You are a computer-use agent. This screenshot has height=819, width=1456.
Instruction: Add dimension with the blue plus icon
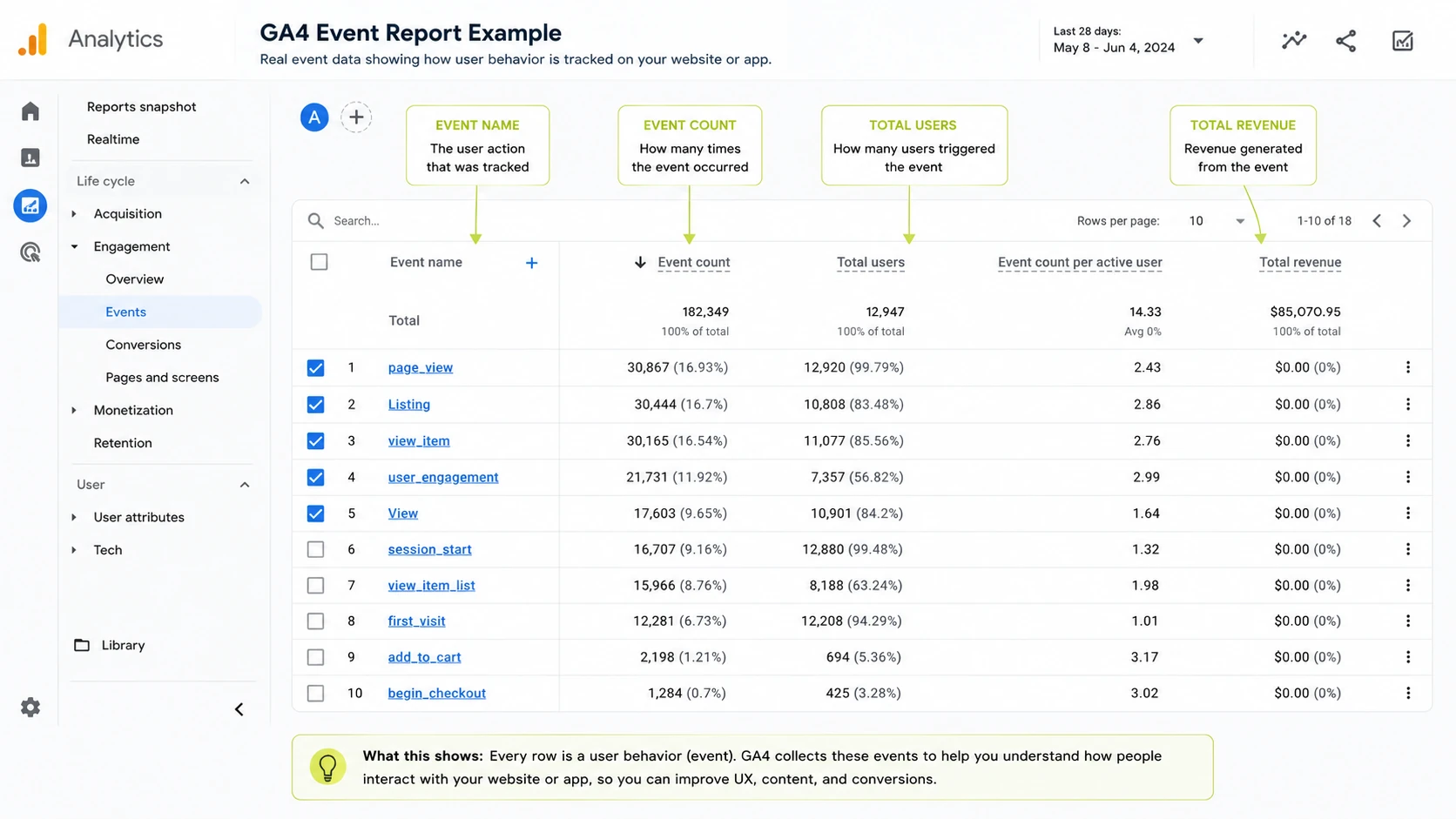pyautogui.click(x=531, y=263)
